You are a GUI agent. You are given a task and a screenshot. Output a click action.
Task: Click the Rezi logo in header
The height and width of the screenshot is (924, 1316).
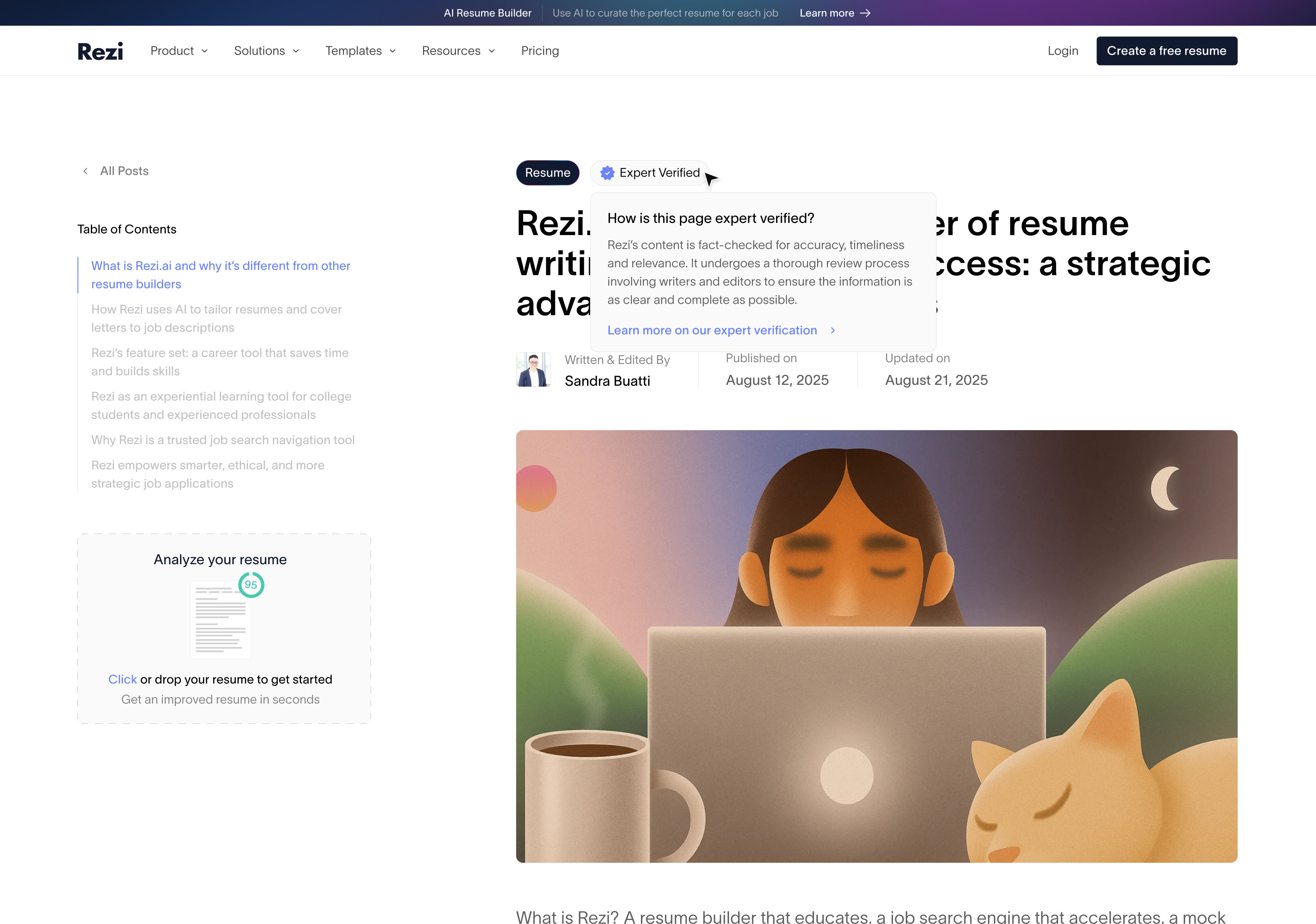click(x=100, y=51)
